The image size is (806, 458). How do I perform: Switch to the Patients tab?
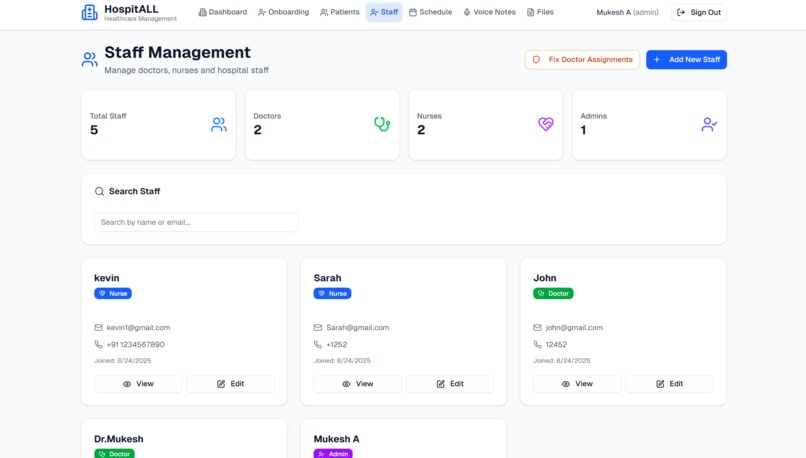coord(339,12)
